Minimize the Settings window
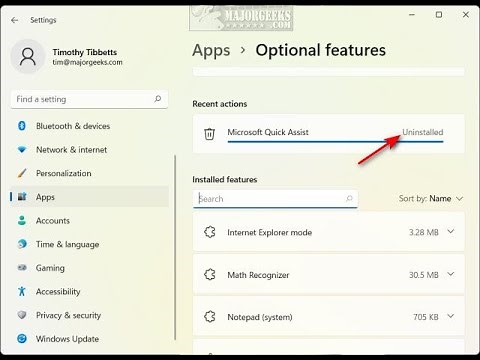480x360 pixels. [x=412, y=15]
